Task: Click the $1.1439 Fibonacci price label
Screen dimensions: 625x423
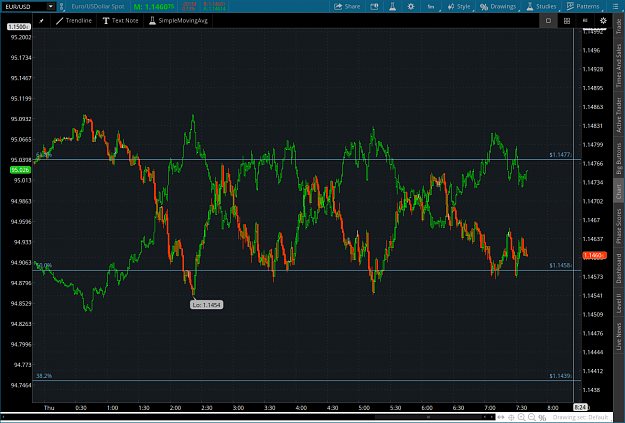Action: click(x=560, y=376)
